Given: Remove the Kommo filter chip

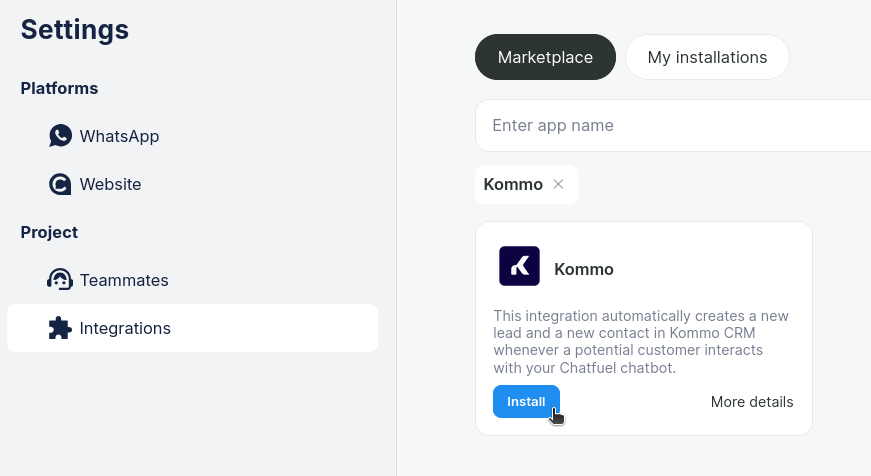Looking at the screenshot, I should pyautogui.click(x=559, y=184).
